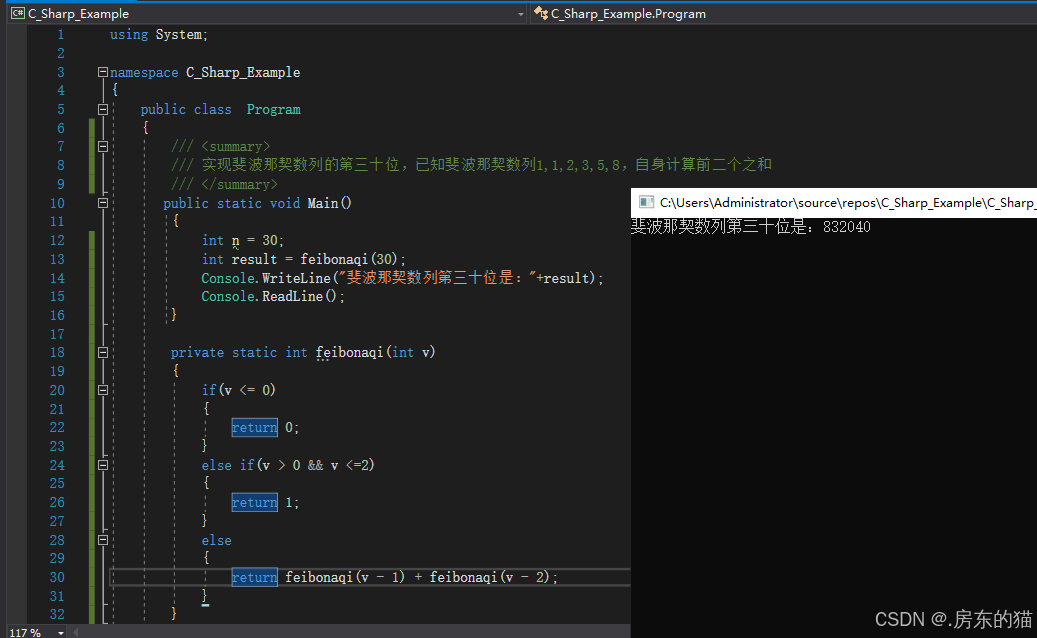The height and width of the screenshot is (638, 1037).
Task: Click the 'using' keyword on line 1
Action: [x=129, y=34]
